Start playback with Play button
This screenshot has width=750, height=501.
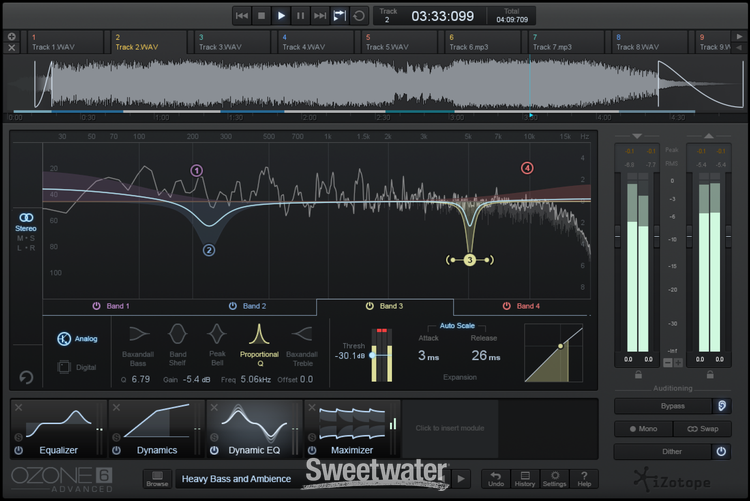281,16
